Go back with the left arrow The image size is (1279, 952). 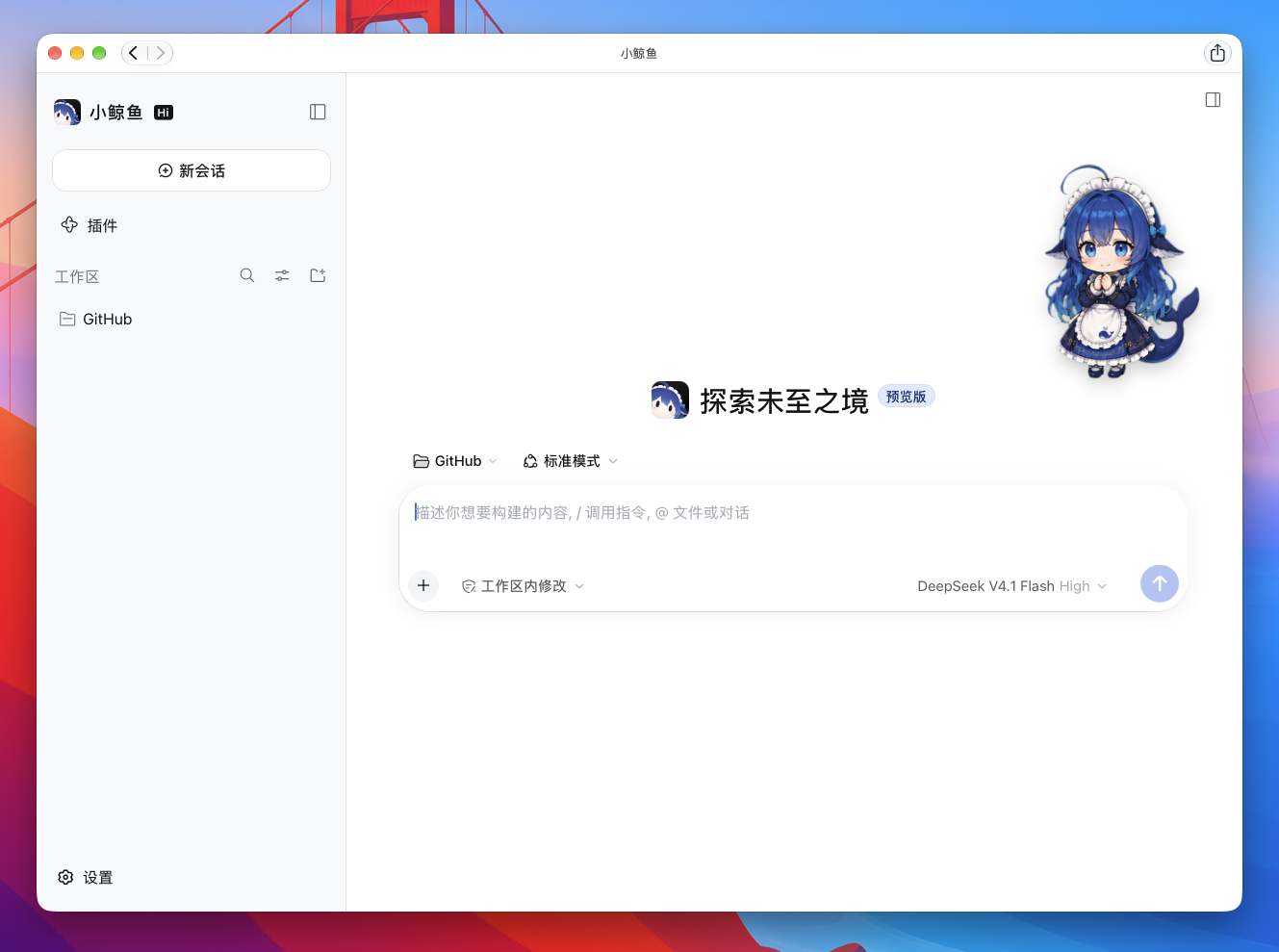[134, 53]
